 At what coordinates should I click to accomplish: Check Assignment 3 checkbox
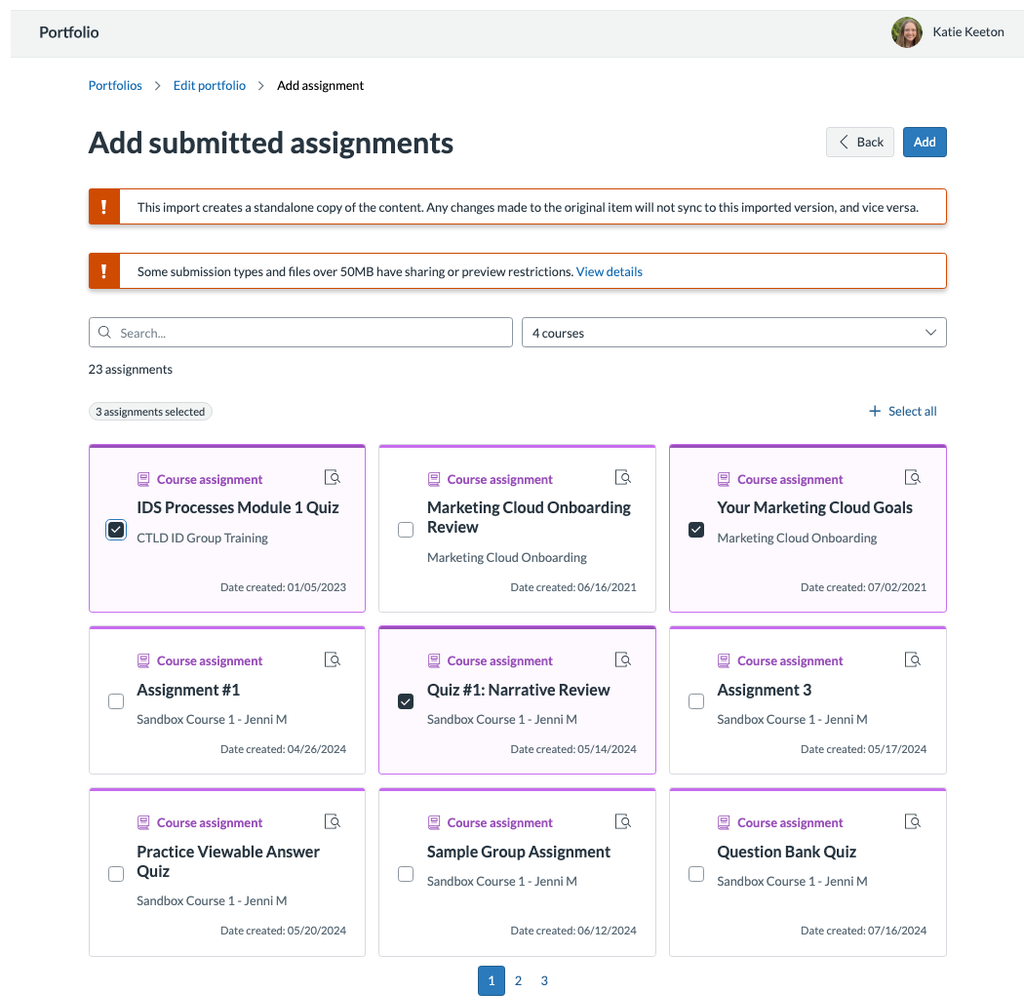pos(696,702)
